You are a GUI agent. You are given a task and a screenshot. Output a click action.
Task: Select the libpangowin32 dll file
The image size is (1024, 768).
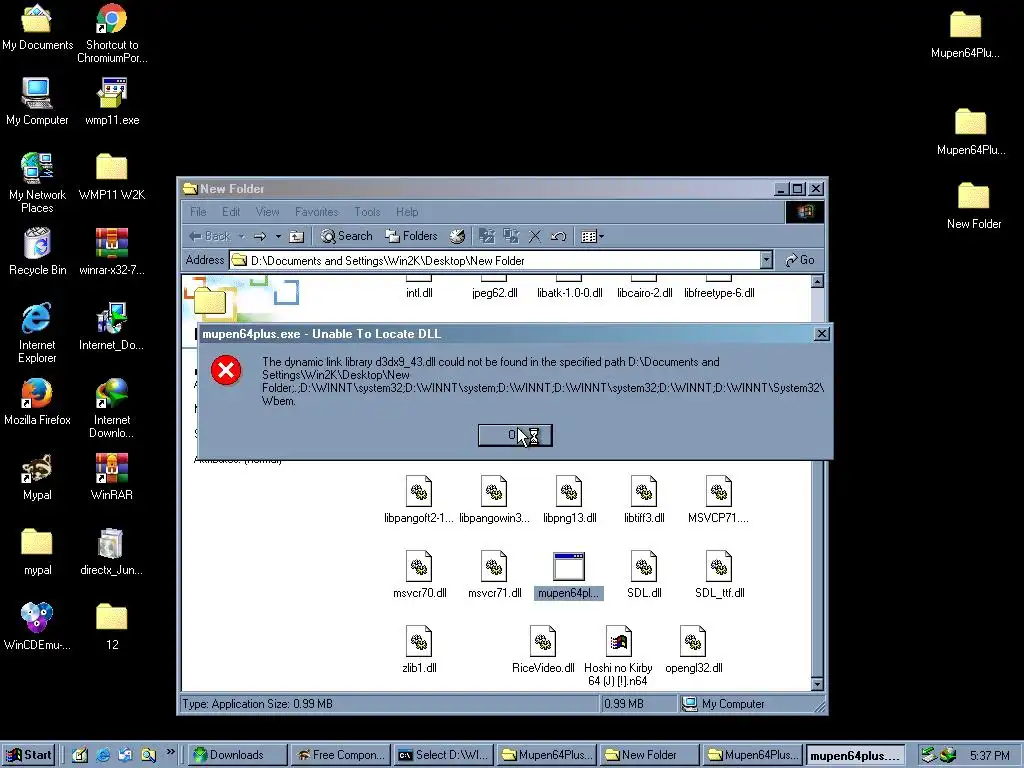[494, 500]
